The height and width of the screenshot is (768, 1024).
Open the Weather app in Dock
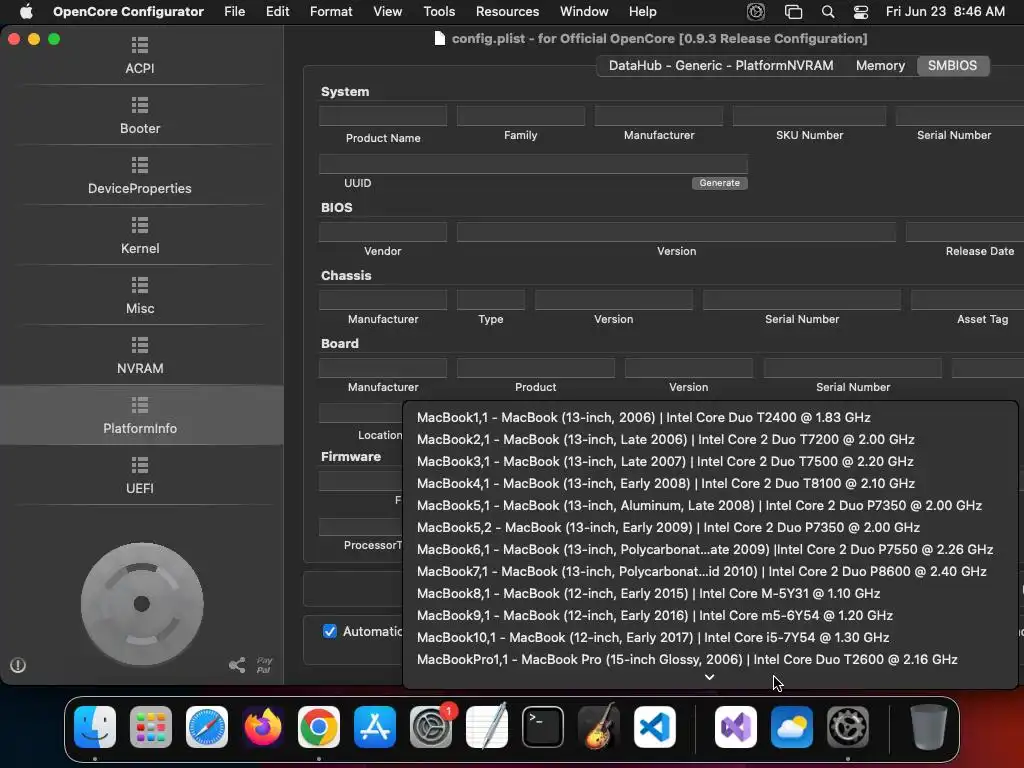(792, 727)
